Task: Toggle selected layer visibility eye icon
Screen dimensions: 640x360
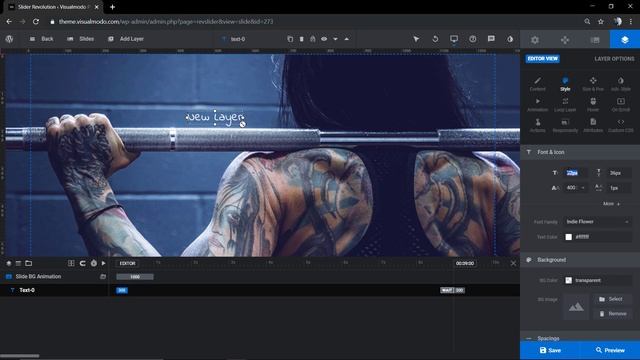Action: click(324, 39)
